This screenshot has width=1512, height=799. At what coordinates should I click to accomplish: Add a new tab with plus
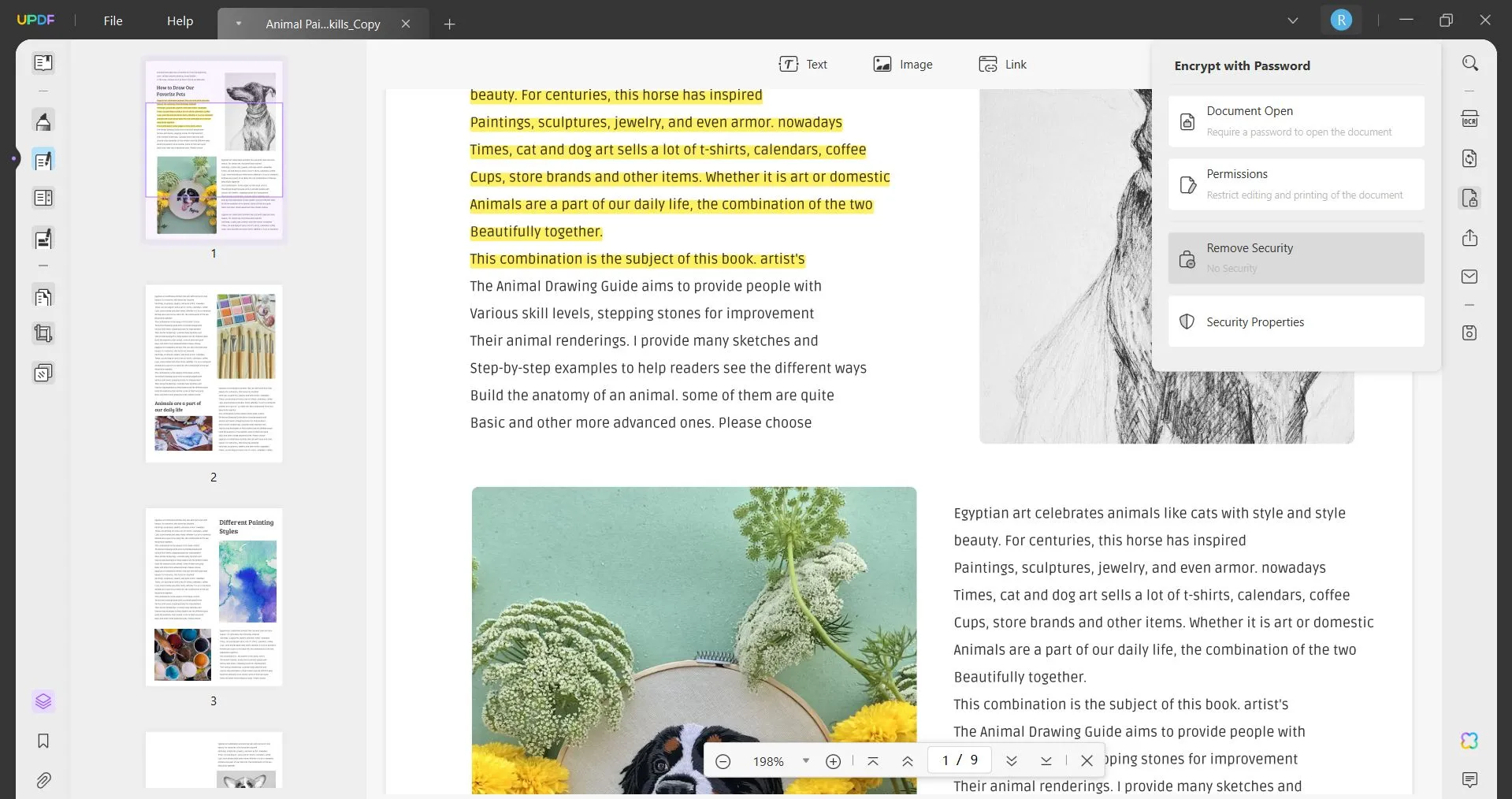(x=450, y=24)
